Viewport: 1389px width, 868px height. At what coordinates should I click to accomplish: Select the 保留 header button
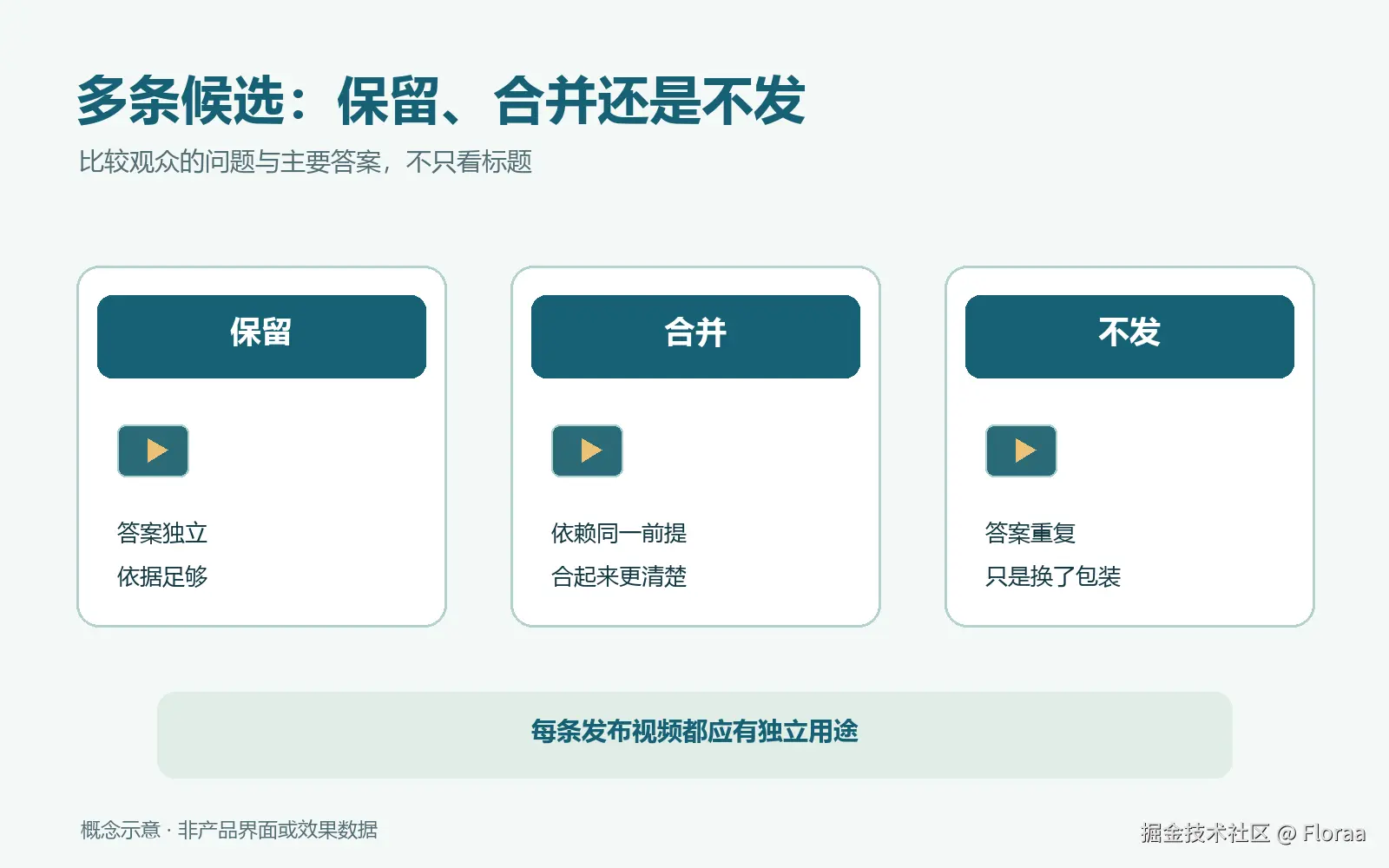pyautogui.click(x=261, y=337)
